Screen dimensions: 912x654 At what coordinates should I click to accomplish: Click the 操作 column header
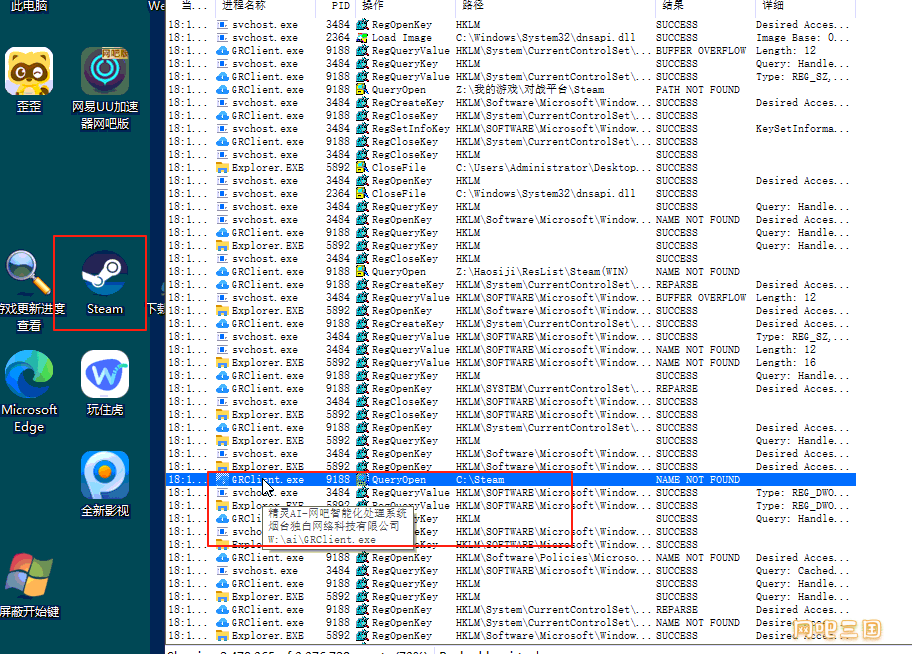[372, 6]
